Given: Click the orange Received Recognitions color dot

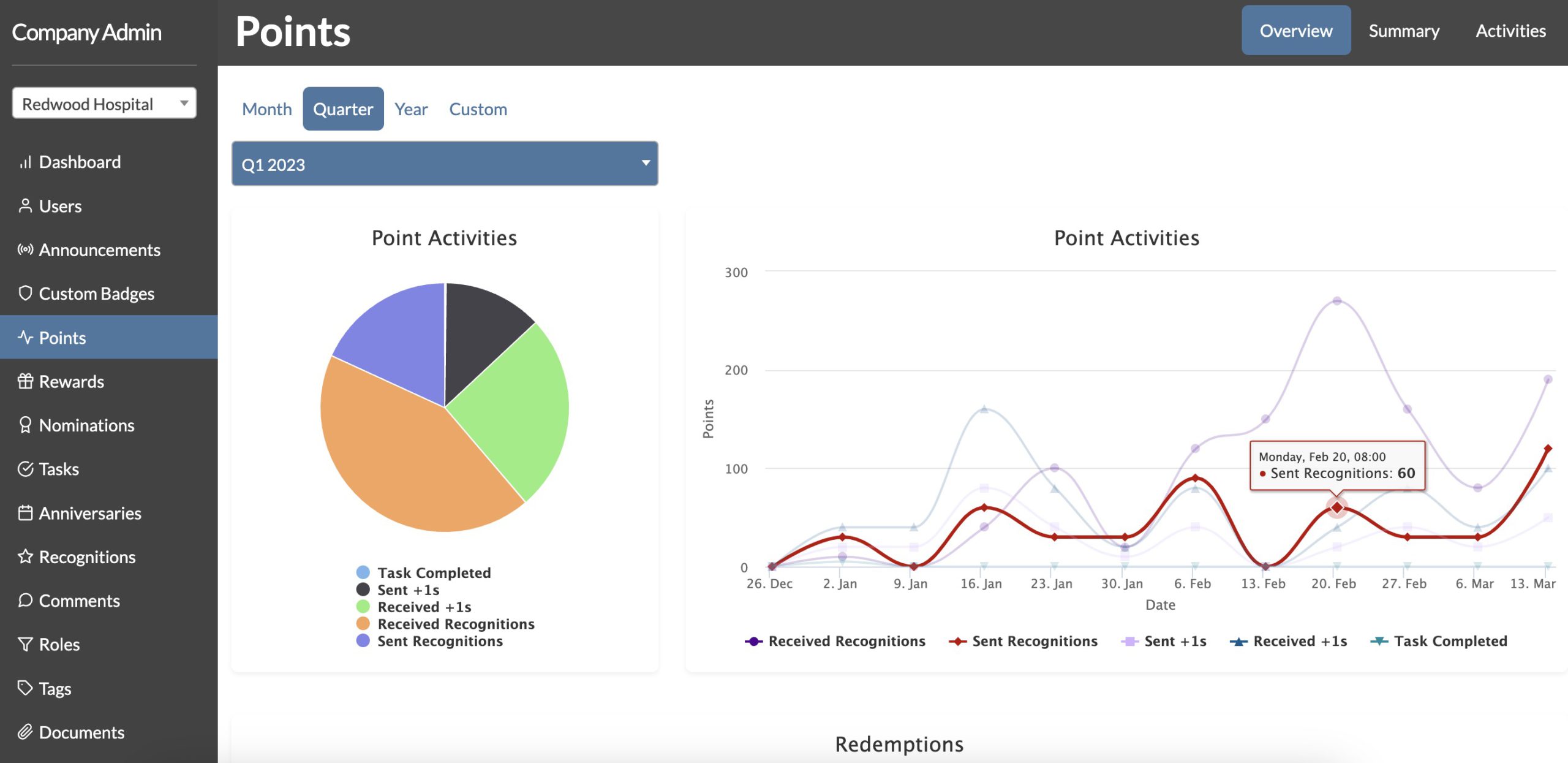Looking at the screenshot, I should 363,624.
